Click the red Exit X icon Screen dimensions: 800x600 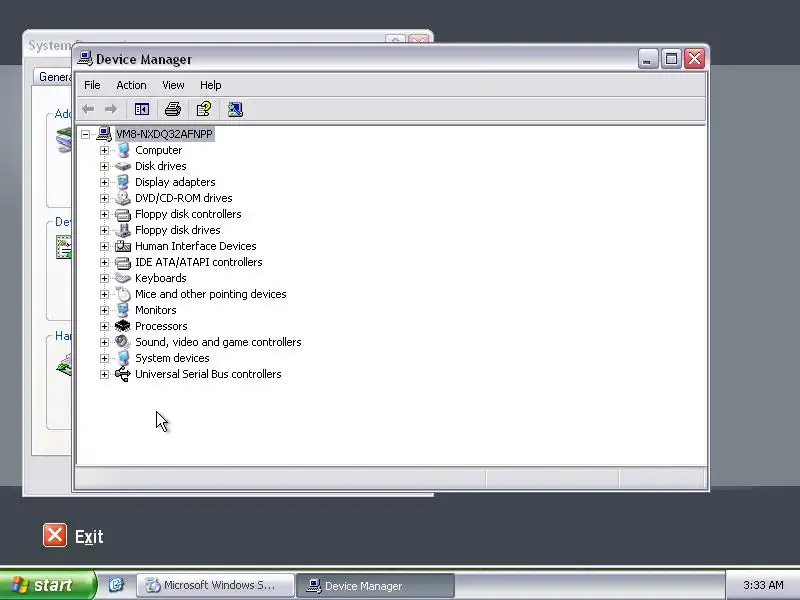click(55, 535)
